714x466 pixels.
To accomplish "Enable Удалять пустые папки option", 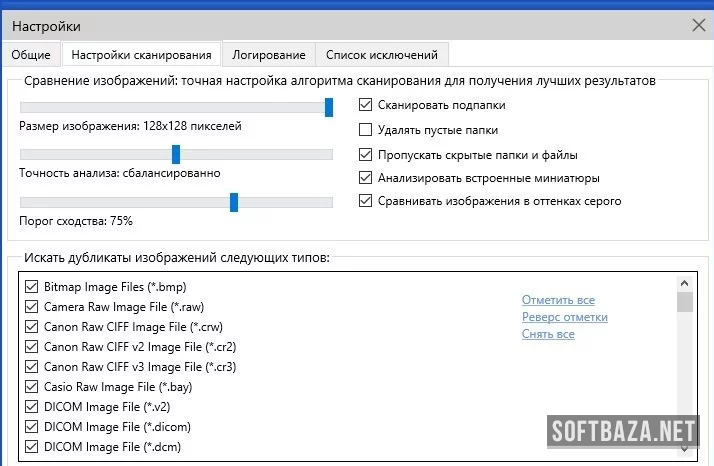I will pos(366,130).
